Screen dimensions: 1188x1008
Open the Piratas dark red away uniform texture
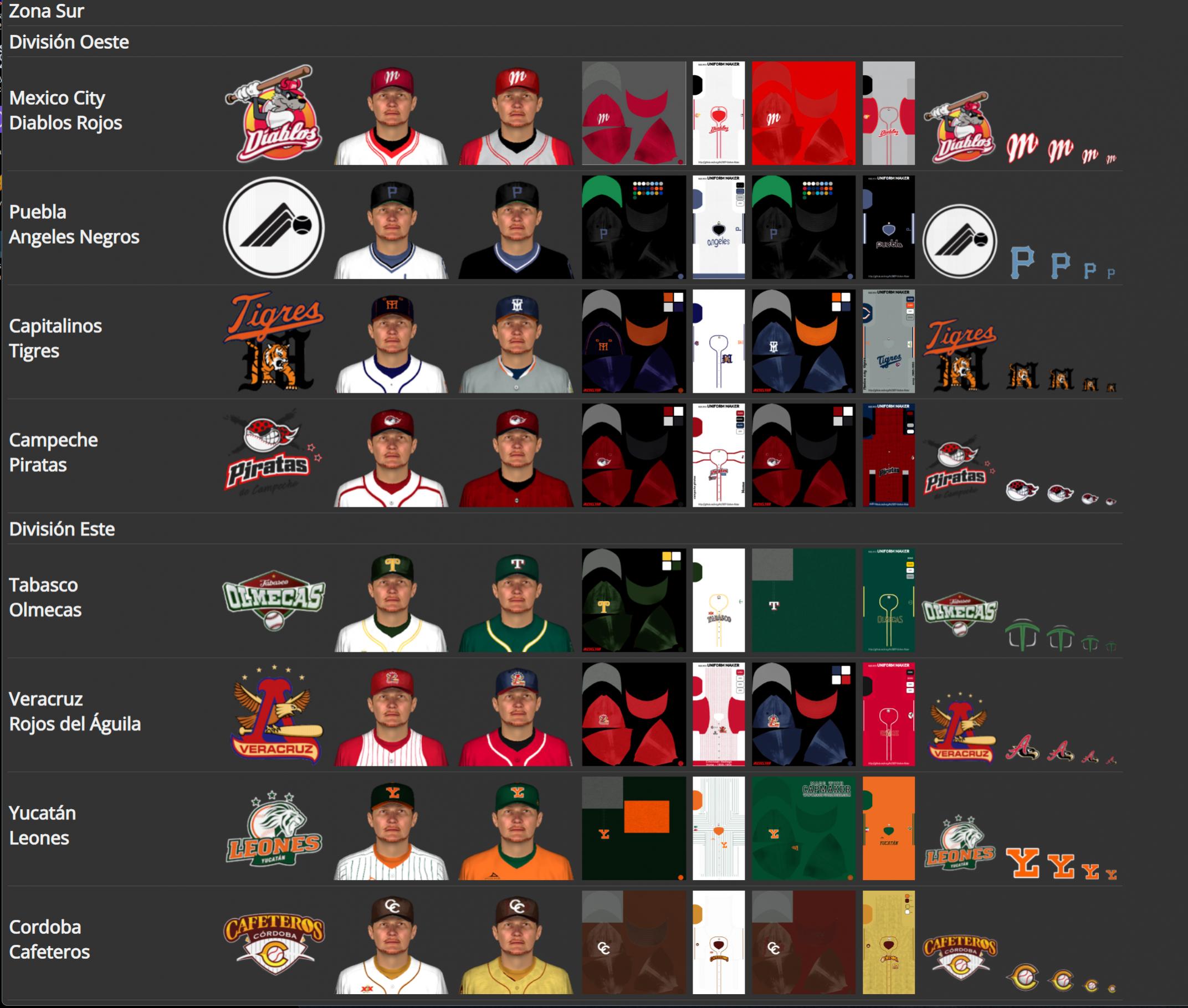point(888,455)
